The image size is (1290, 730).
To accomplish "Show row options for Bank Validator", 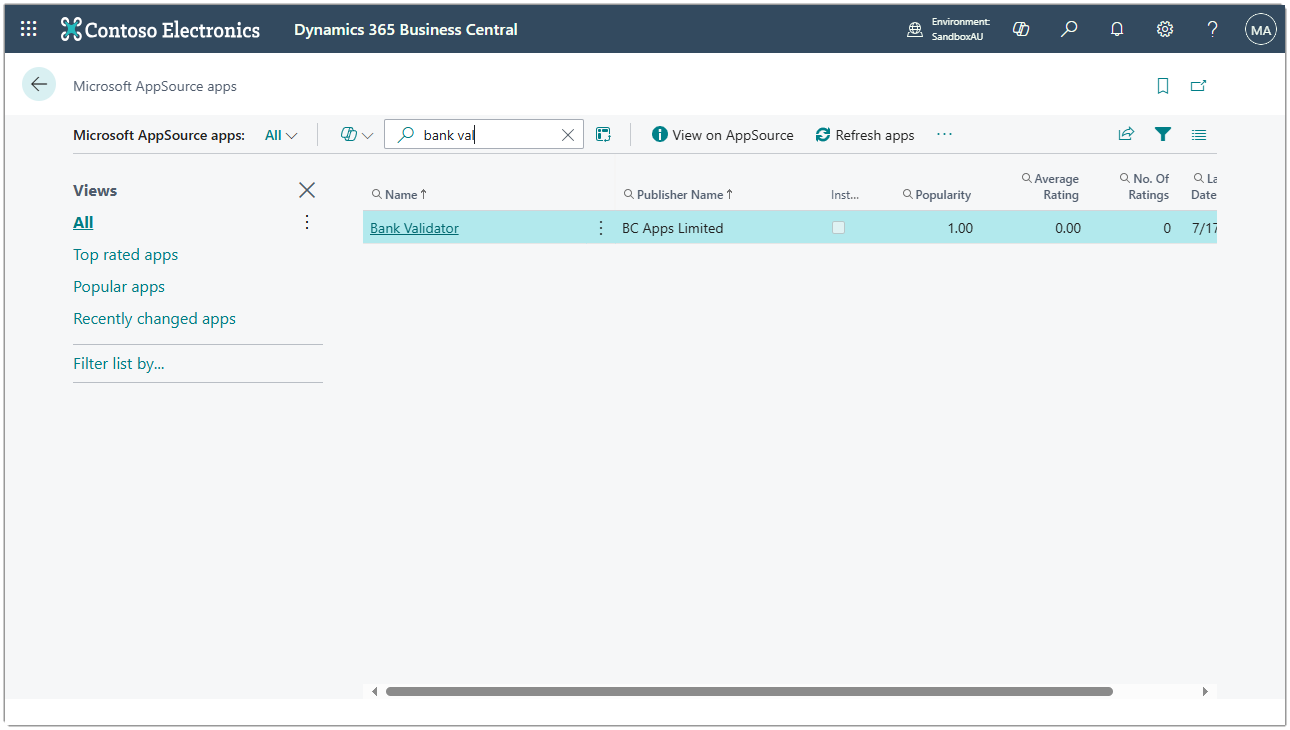I will (601, 228).
